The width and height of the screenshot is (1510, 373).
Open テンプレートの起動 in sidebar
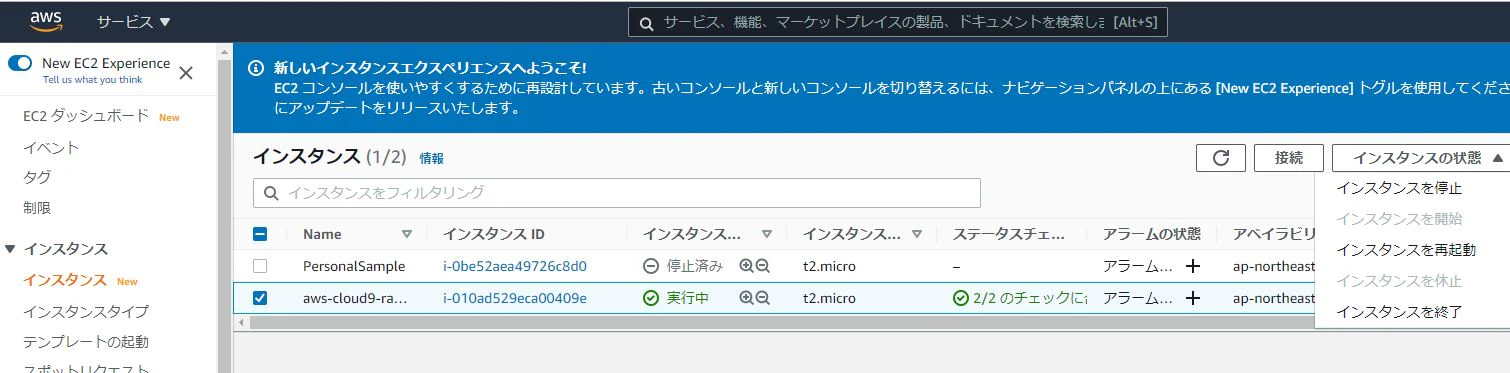tap(86, 341)
